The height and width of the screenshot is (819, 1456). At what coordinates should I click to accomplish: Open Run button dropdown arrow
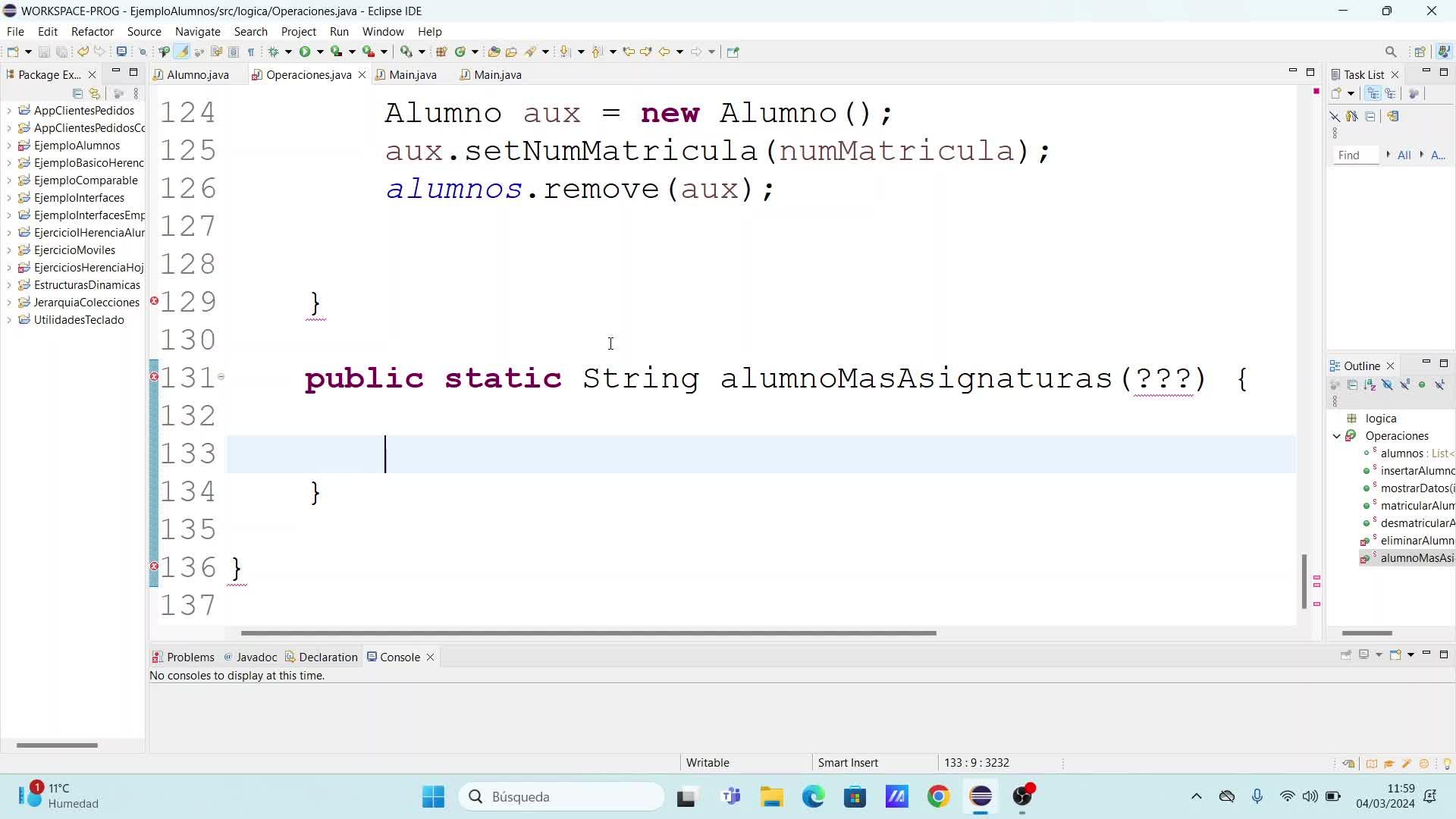[x=320, y=52]
